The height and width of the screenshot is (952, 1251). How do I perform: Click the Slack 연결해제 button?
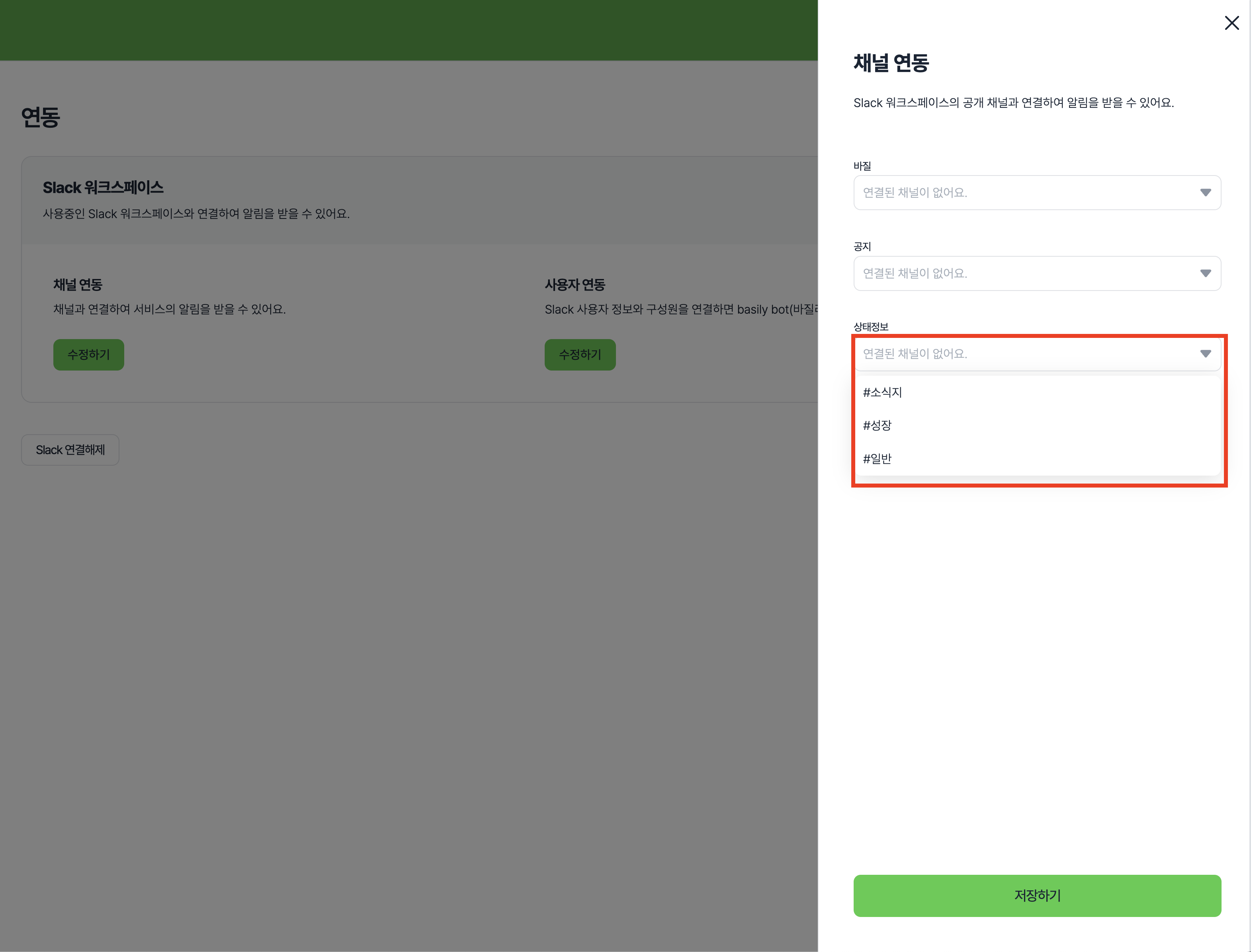pyautogui.click(x=70, y=450)
